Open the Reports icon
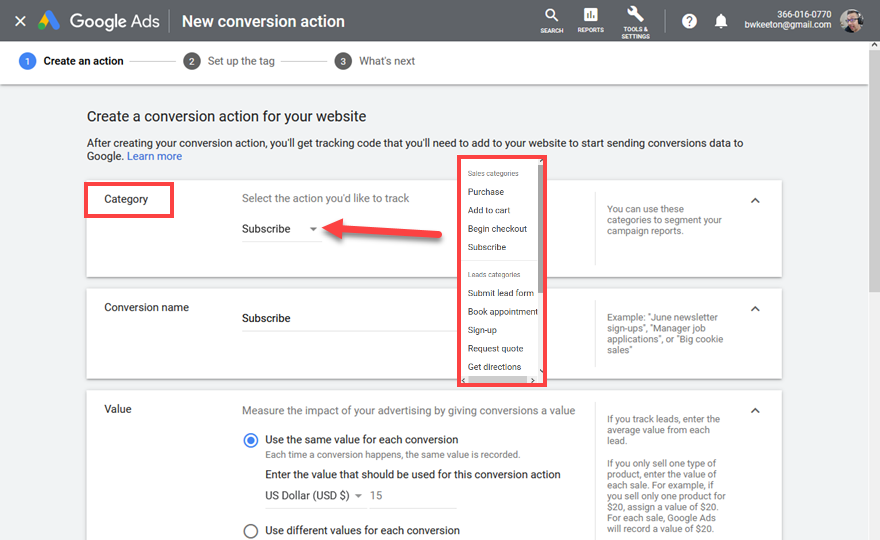This screenshot has width=880, height=540. coord(590,17)
